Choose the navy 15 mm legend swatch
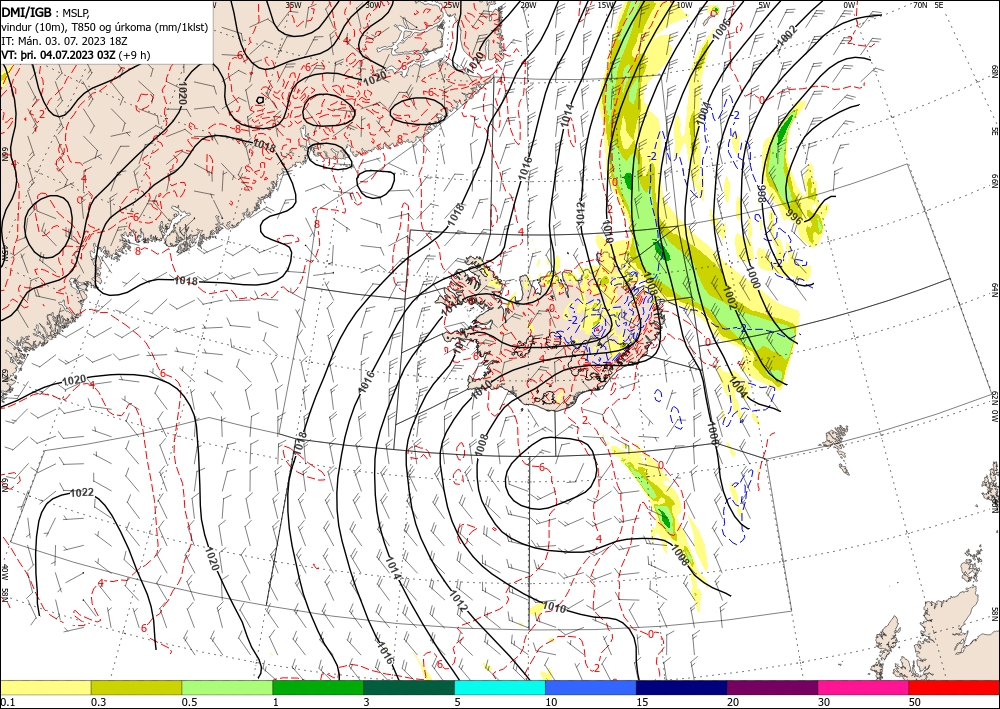 coord(682,687)
